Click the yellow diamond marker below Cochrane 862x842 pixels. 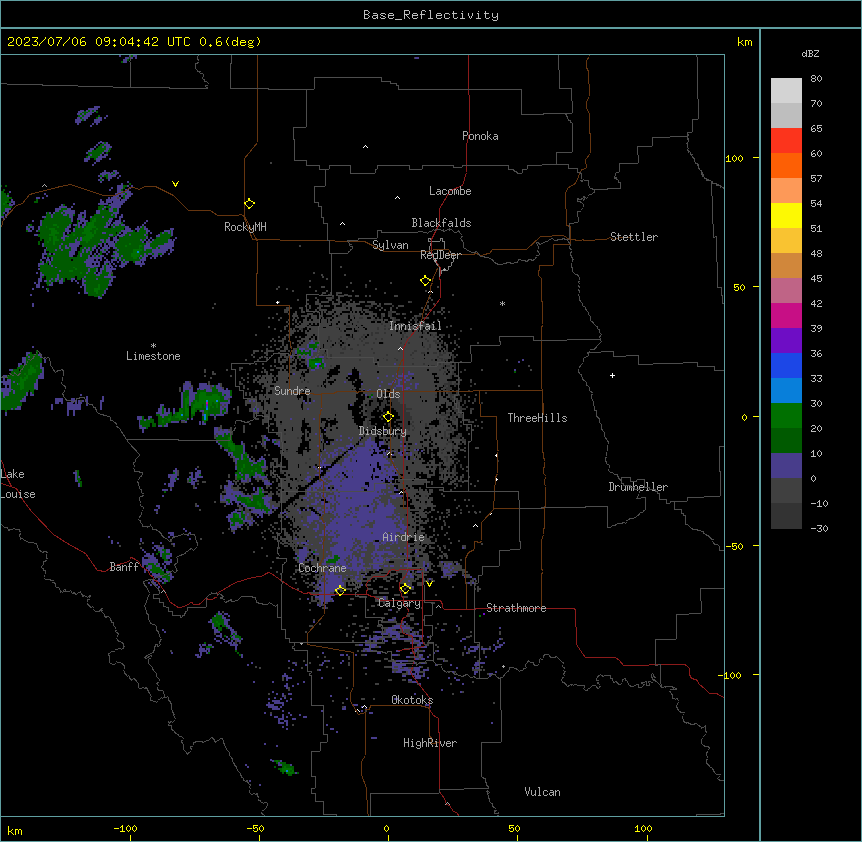pos(340,590)
